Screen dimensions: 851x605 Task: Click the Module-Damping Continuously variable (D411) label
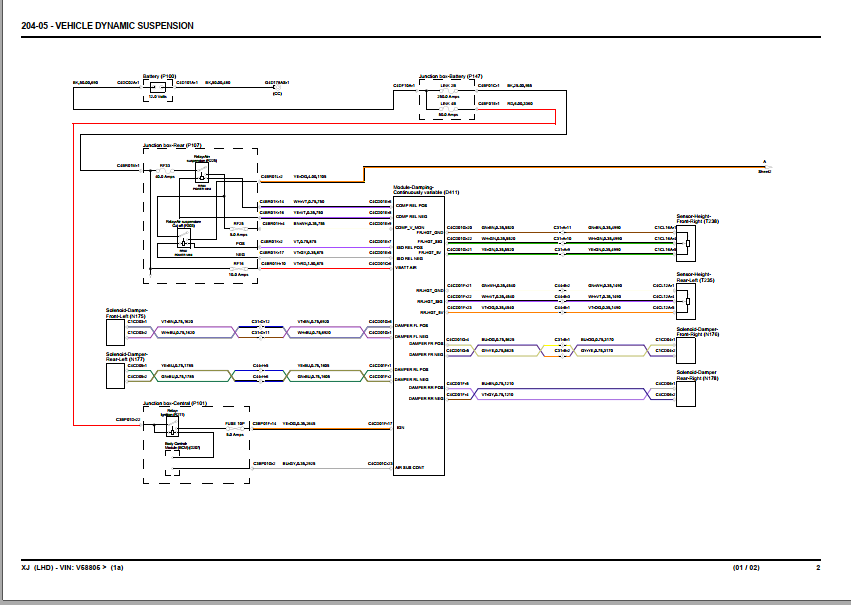(x=426, y=189)
